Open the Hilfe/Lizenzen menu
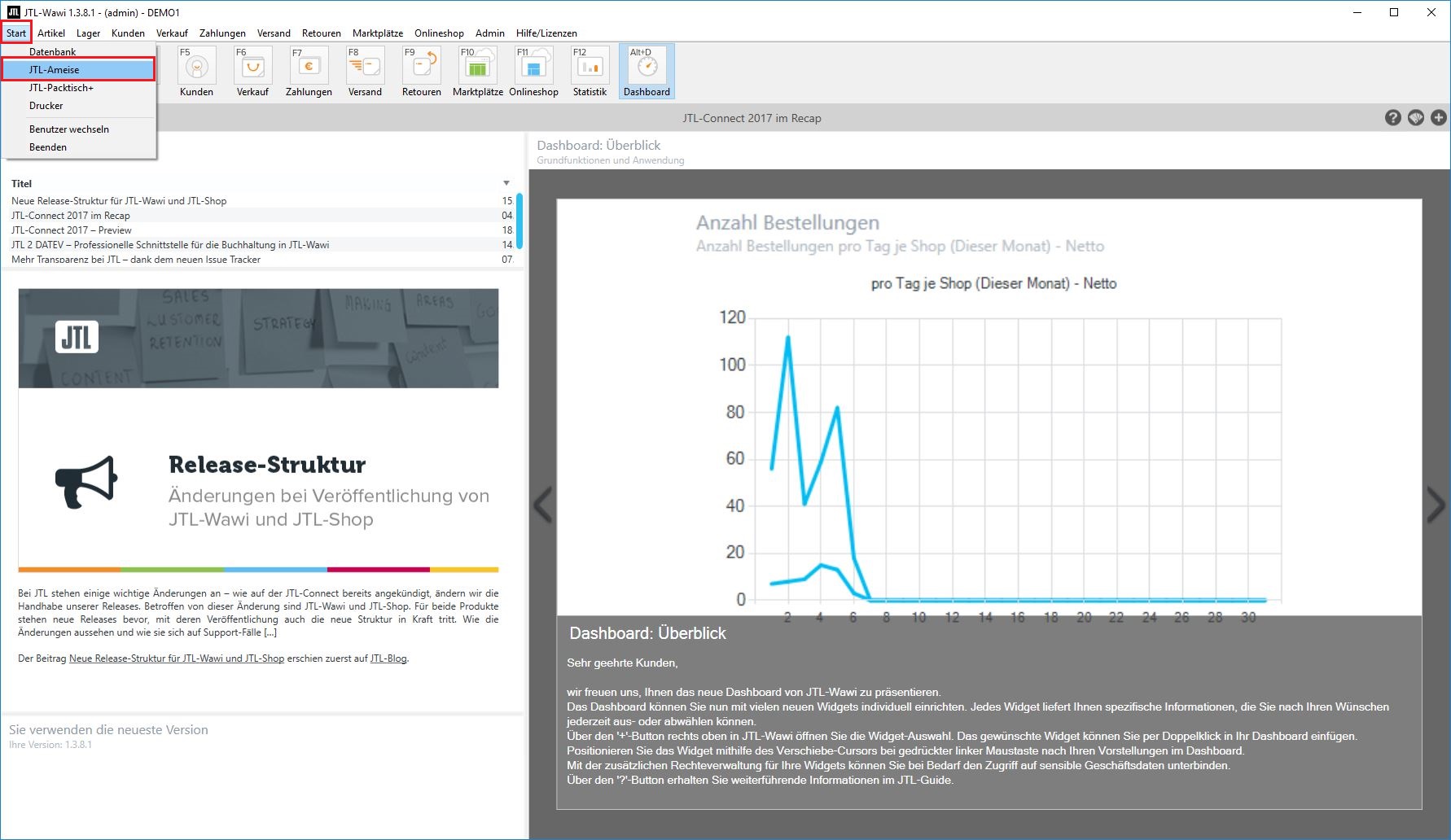1451x840 pixels. click(546, 33)
